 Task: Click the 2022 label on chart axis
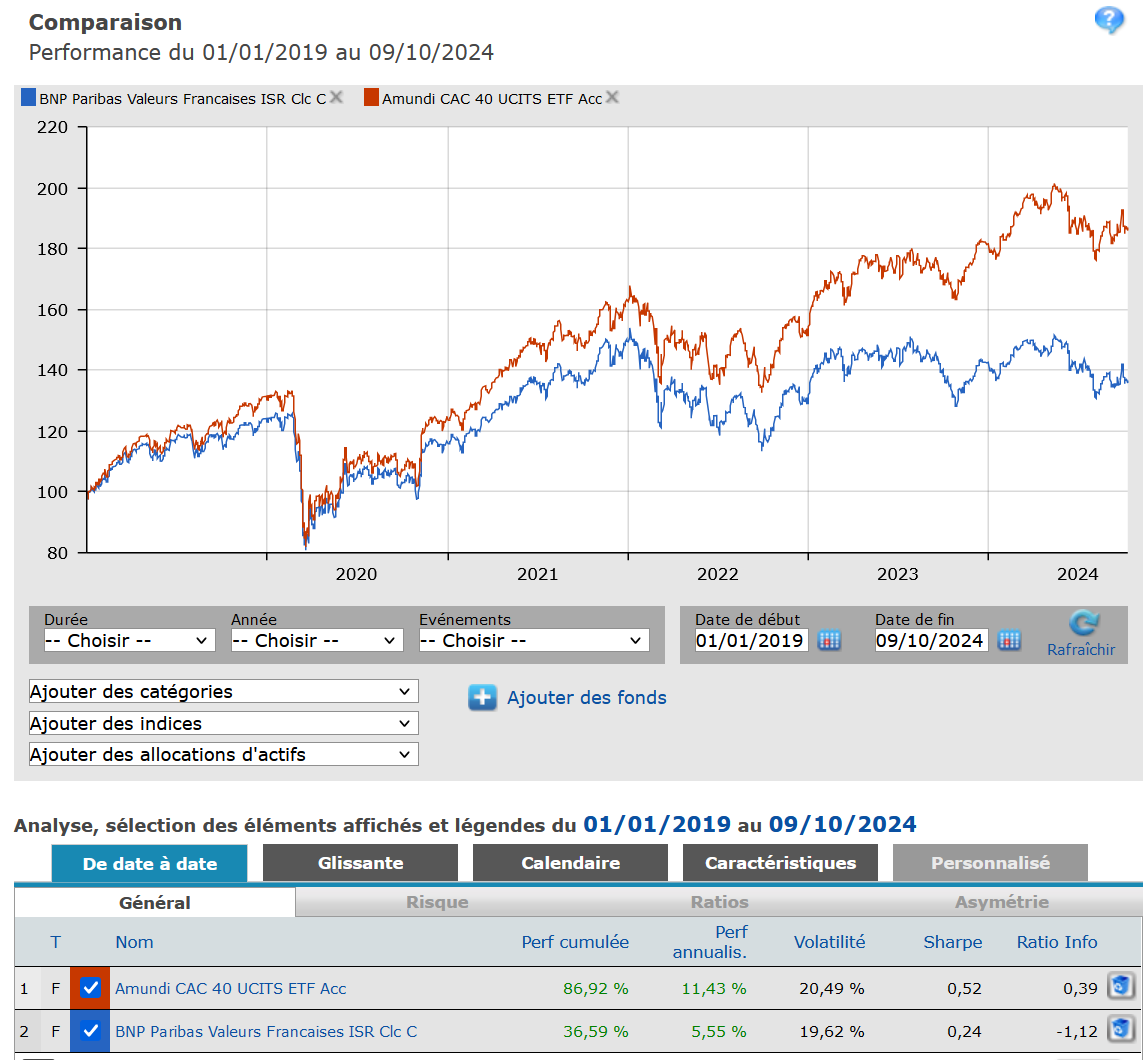coord(718,574)
